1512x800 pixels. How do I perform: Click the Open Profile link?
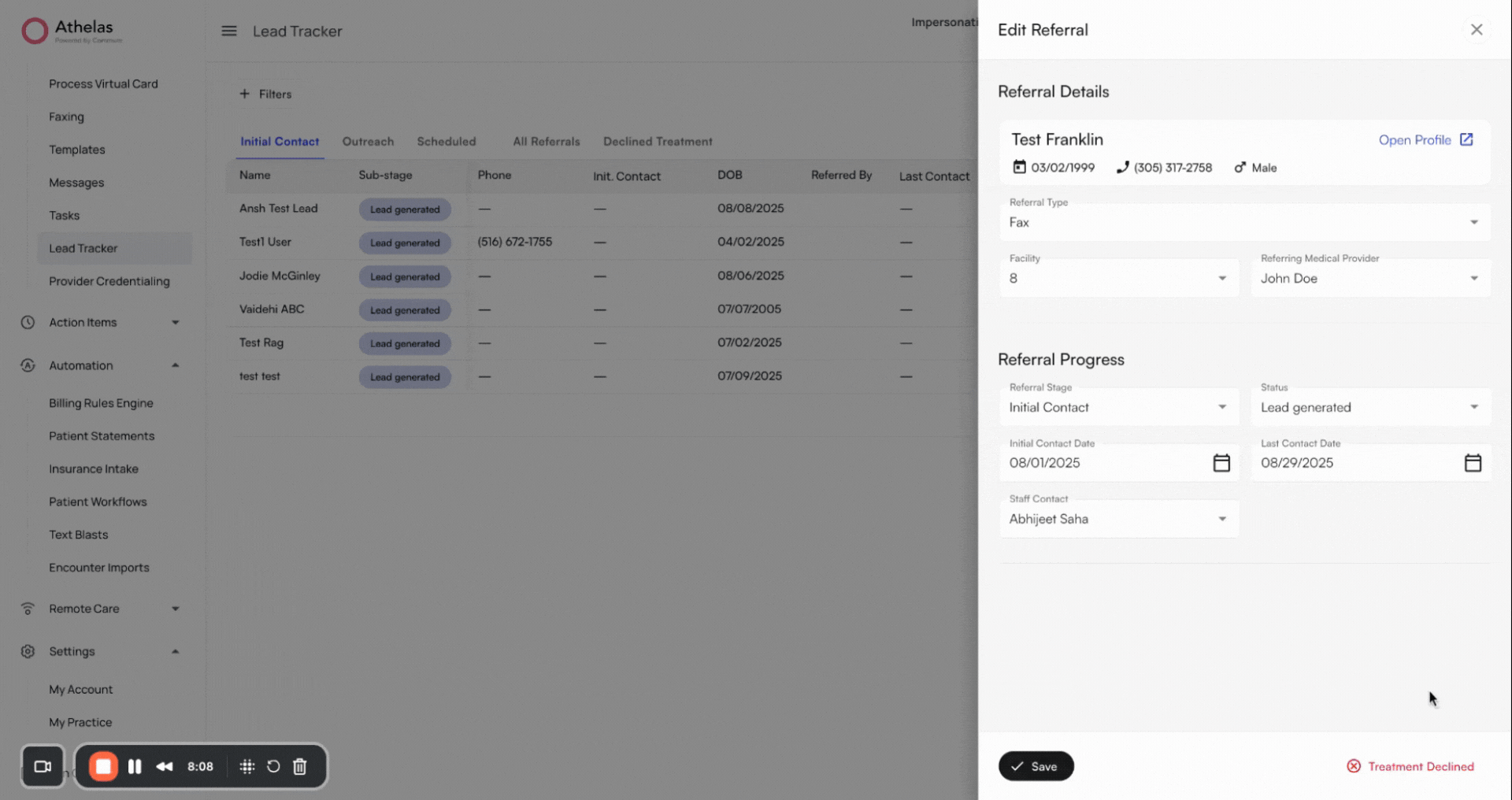(1425, 139)
